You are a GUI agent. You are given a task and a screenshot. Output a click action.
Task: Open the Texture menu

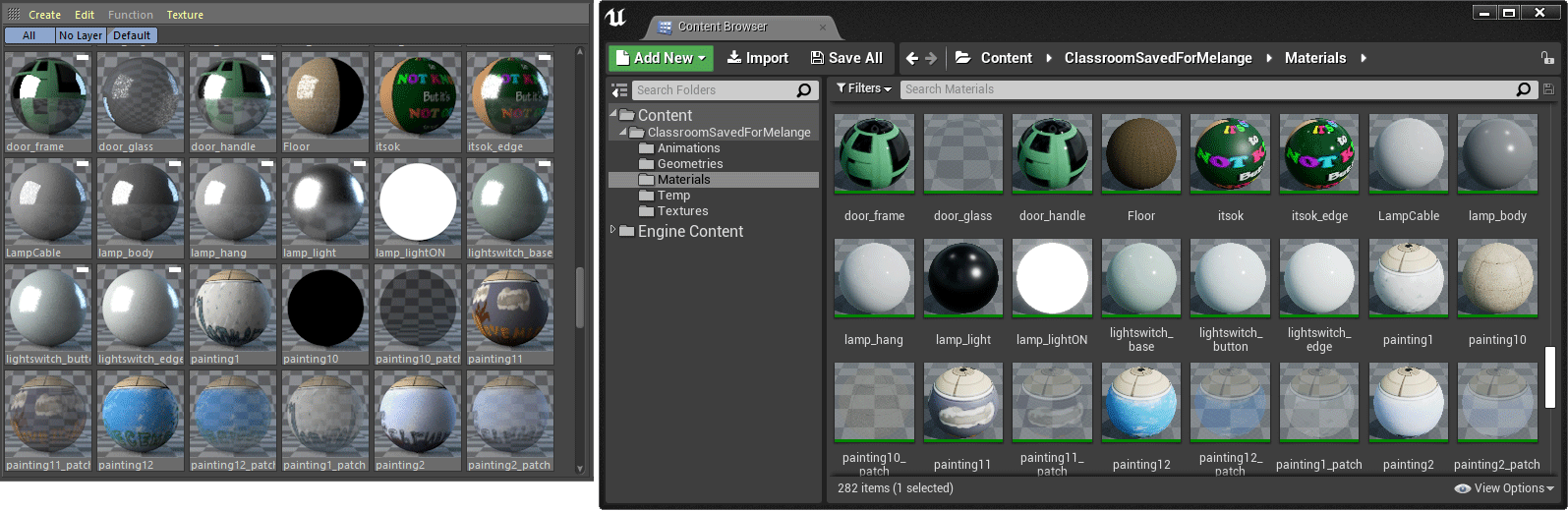coord(185,15)
